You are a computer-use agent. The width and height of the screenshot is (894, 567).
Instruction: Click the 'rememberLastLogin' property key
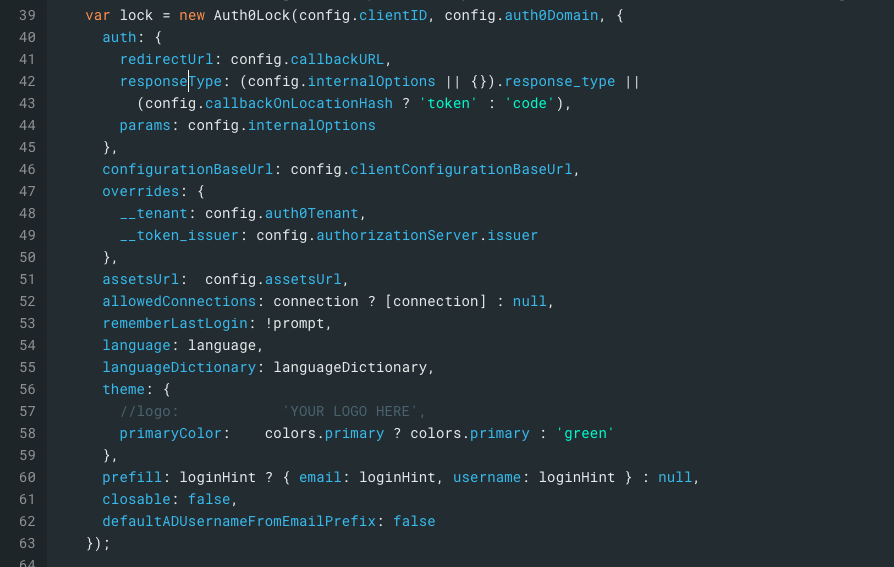(x=175, y=323)
